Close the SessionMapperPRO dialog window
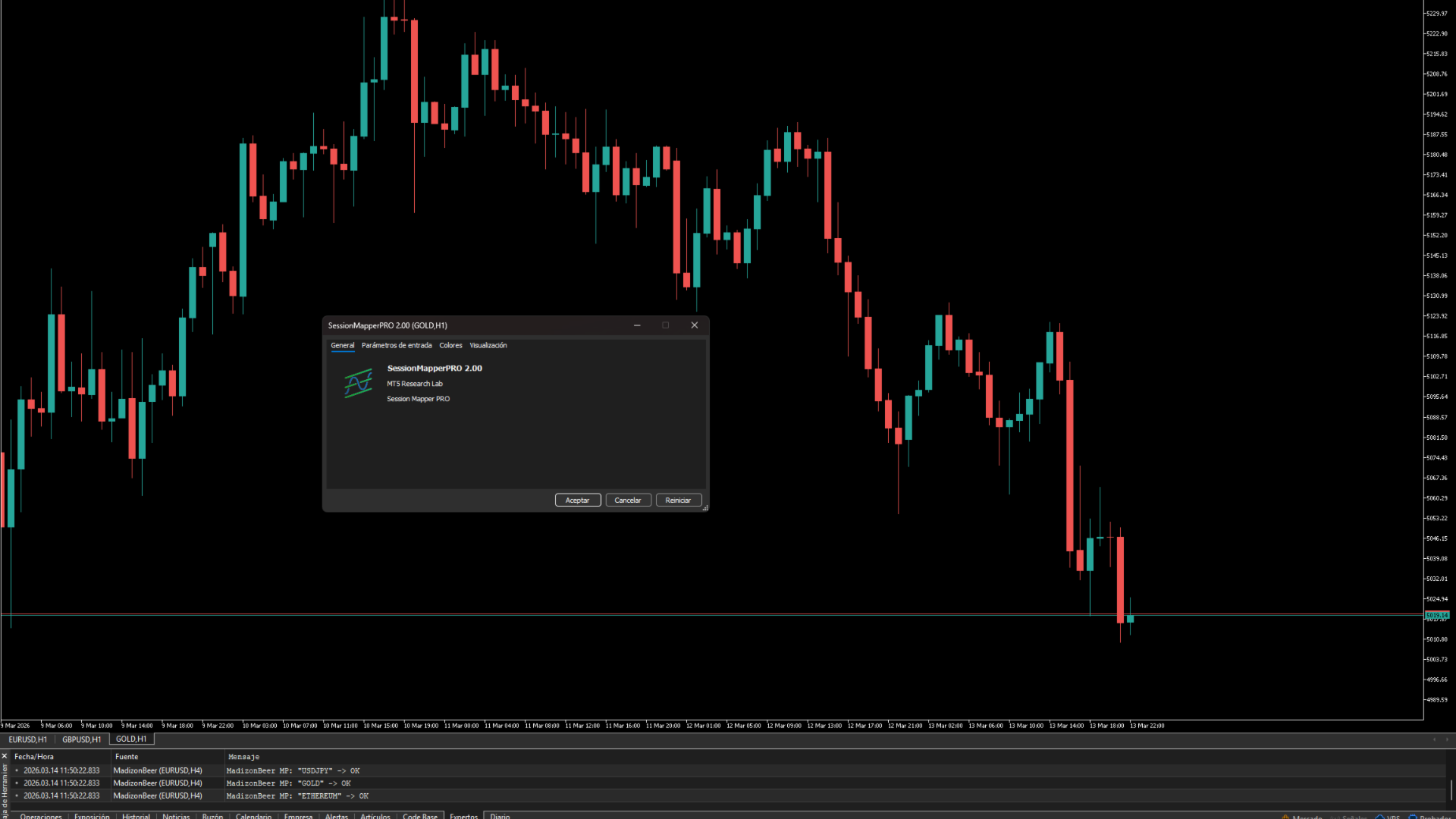This screenshot has width=1456, height=819. coord(694,325)
